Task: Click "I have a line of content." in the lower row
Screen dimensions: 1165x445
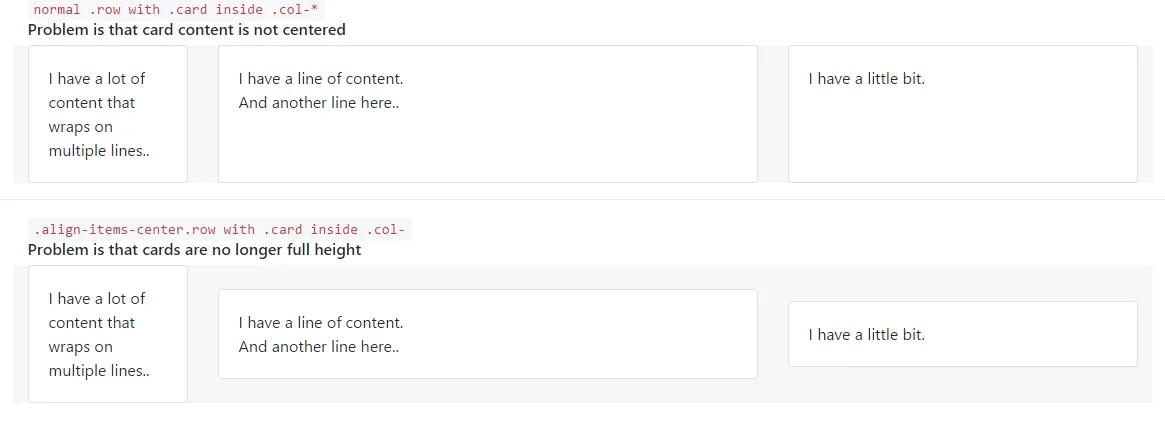Action: click(x=320, y=323)
